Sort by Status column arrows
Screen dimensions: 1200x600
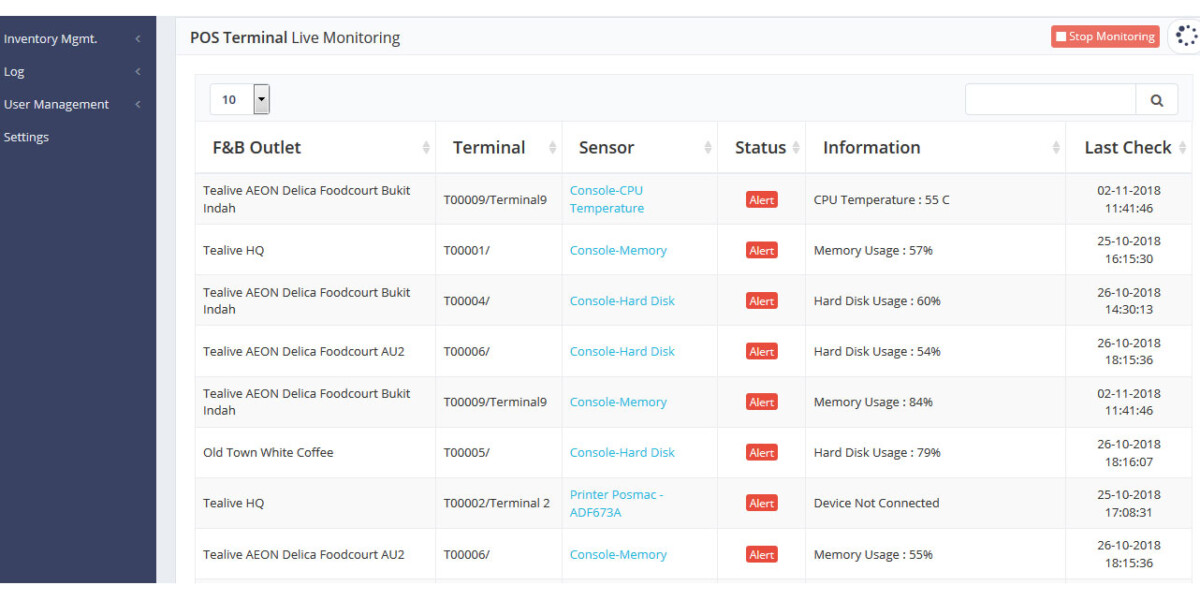796,148
